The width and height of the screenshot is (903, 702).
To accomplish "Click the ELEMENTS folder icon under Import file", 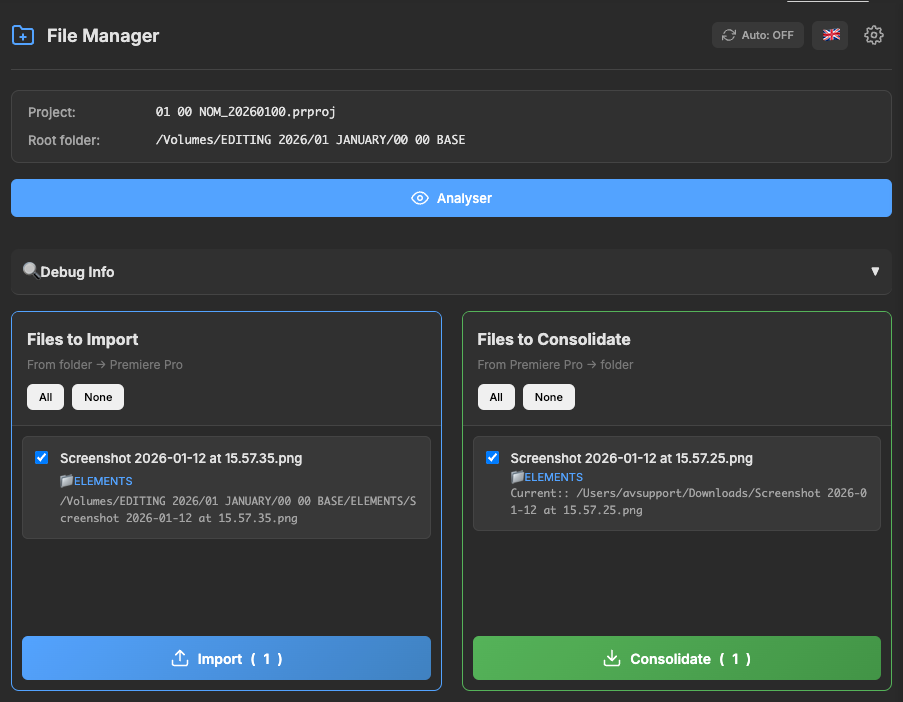I will [67, 481].
